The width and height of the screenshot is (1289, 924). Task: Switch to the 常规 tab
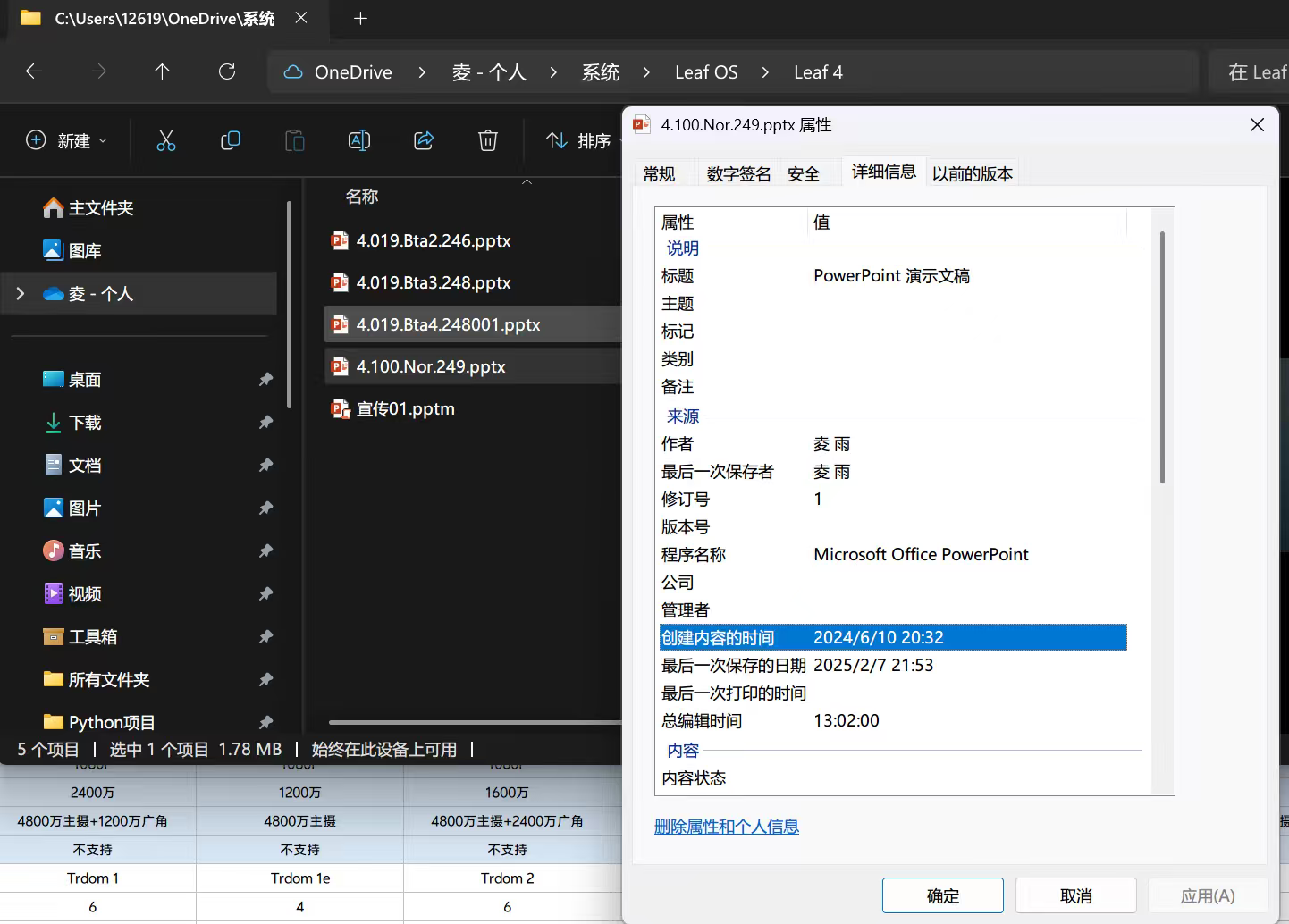pos(659,173)
